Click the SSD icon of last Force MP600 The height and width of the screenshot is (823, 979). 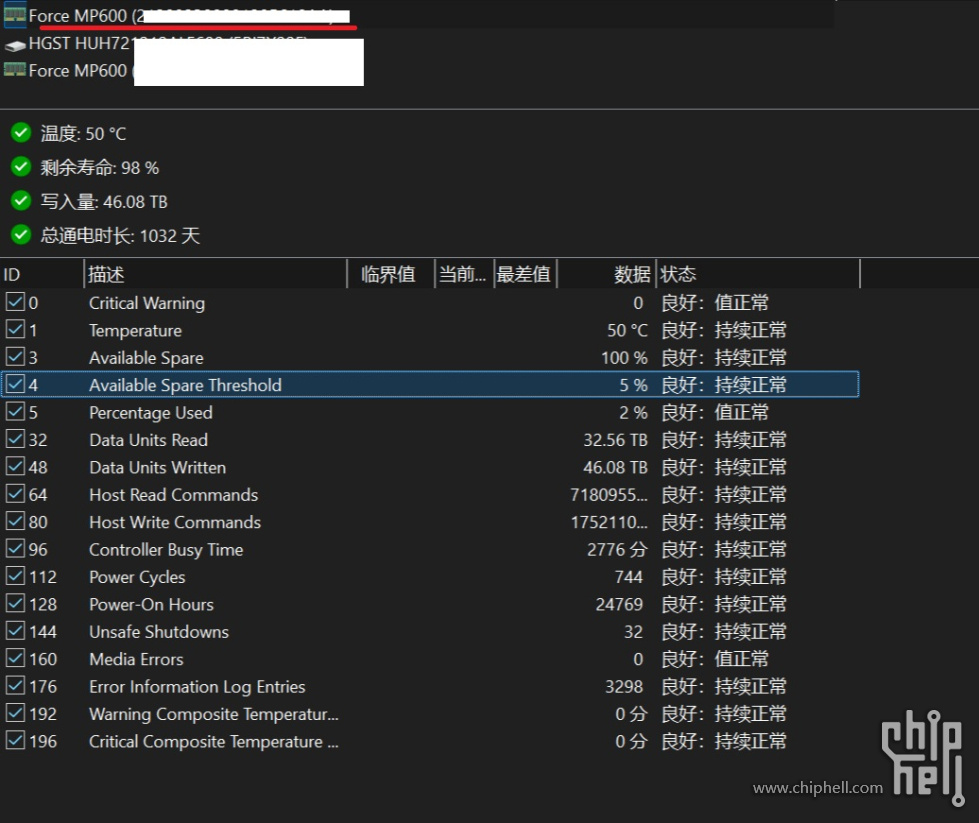click(14, 70)
